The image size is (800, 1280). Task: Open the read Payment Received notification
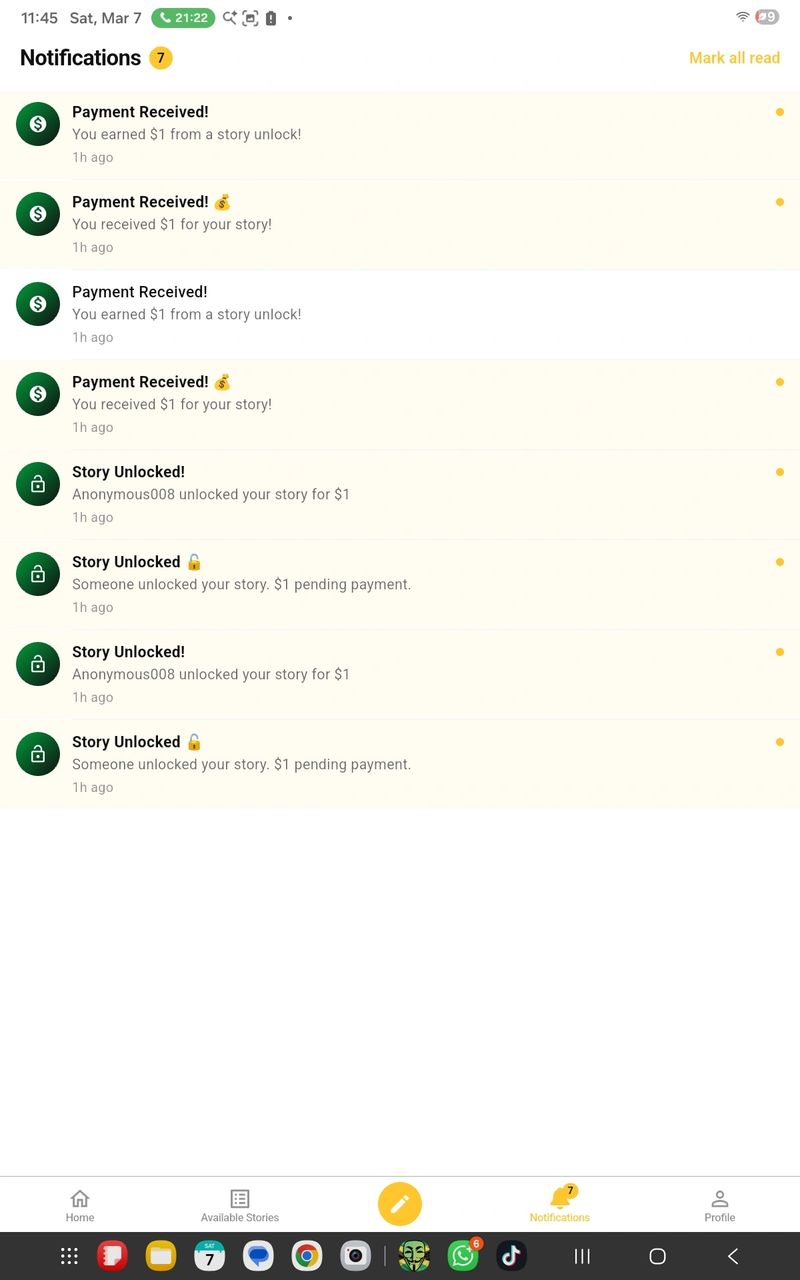[400, 314]
